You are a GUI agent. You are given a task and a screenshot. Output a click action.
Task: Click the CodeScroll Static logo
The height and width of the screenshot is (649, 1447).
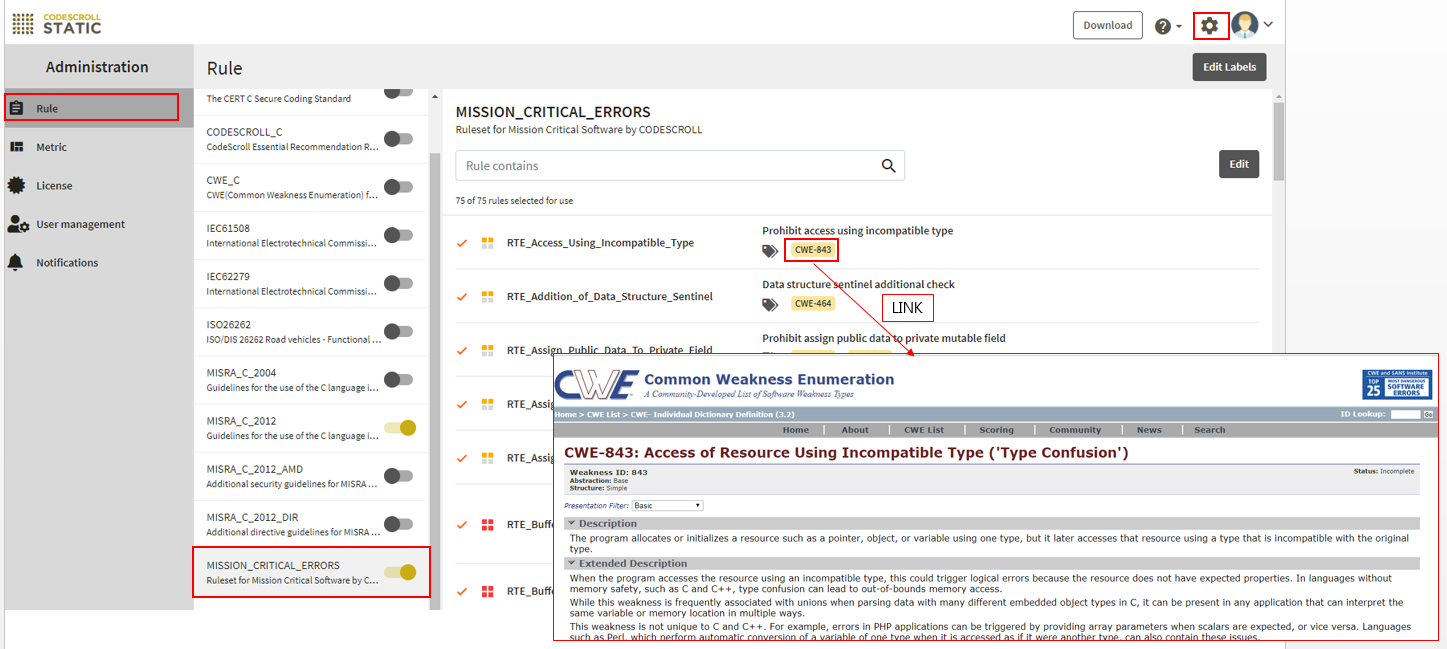coord(57,24)
